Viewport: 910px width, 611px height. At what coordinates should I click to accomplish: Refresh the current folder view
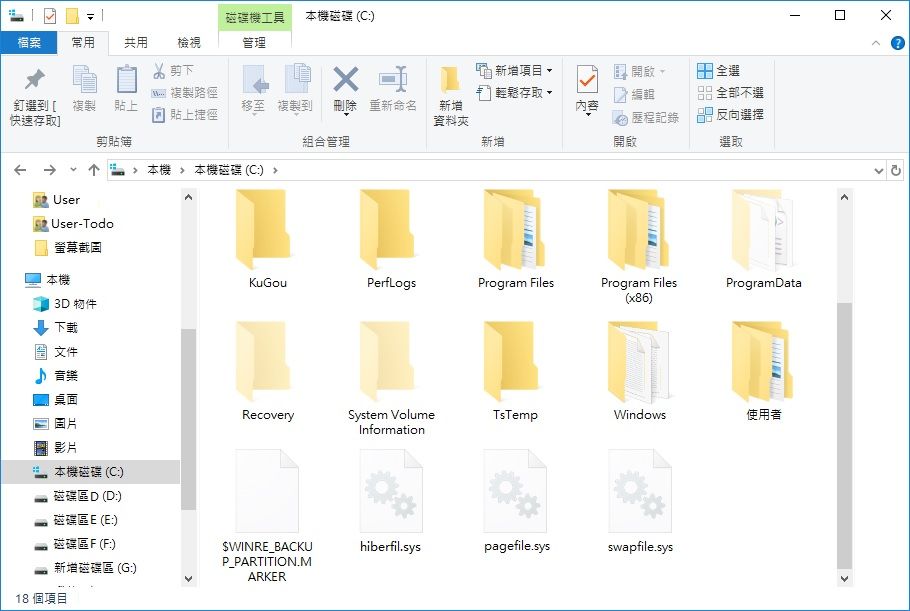tap(896, 171)
